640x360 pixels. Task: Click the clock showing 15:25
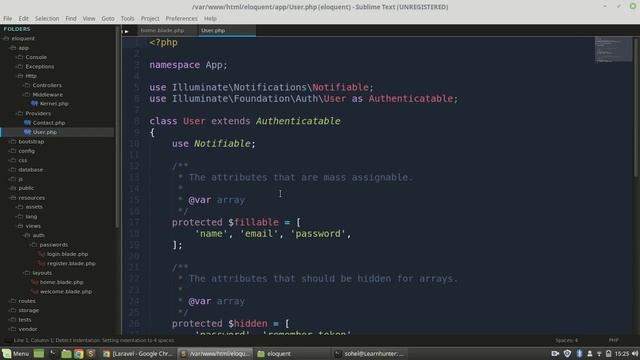622,353
